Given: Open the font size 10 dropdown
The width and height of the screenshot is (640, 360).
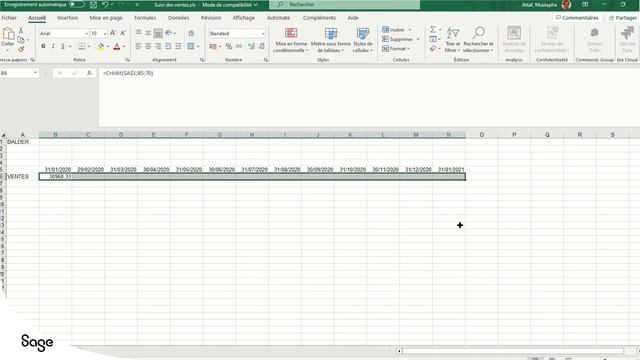Looking at the screenshot, I should (x=105, y=33).
